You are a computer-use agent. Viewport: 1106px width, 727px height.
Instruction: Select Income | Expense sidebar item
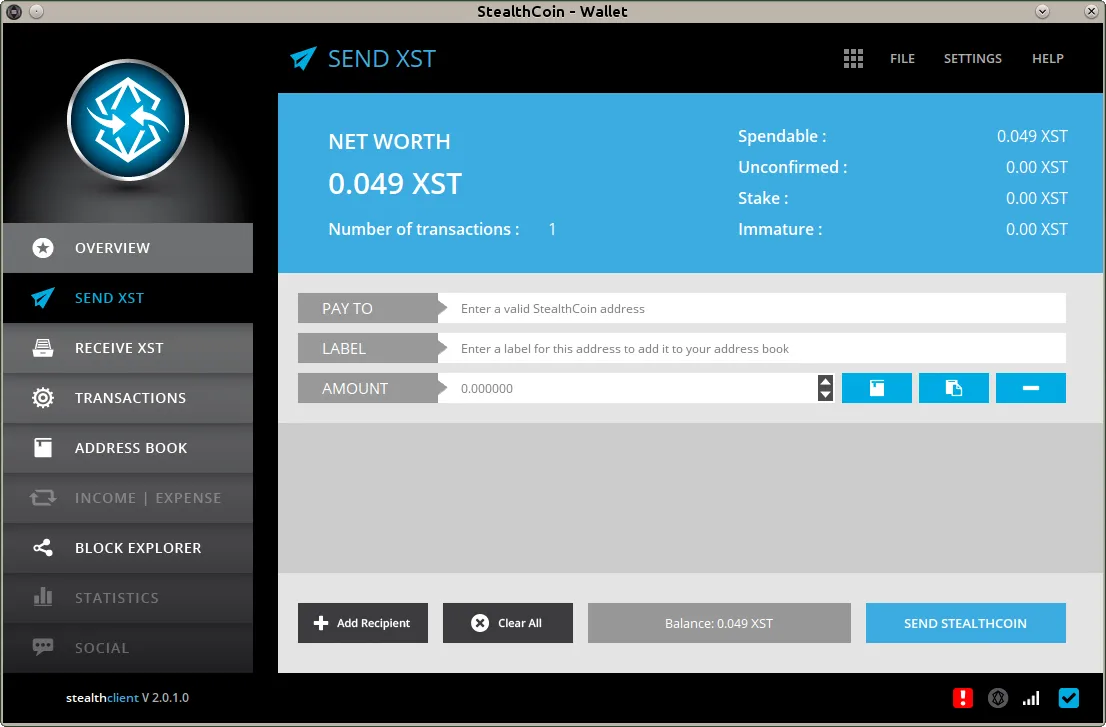(x=128, y=499)
